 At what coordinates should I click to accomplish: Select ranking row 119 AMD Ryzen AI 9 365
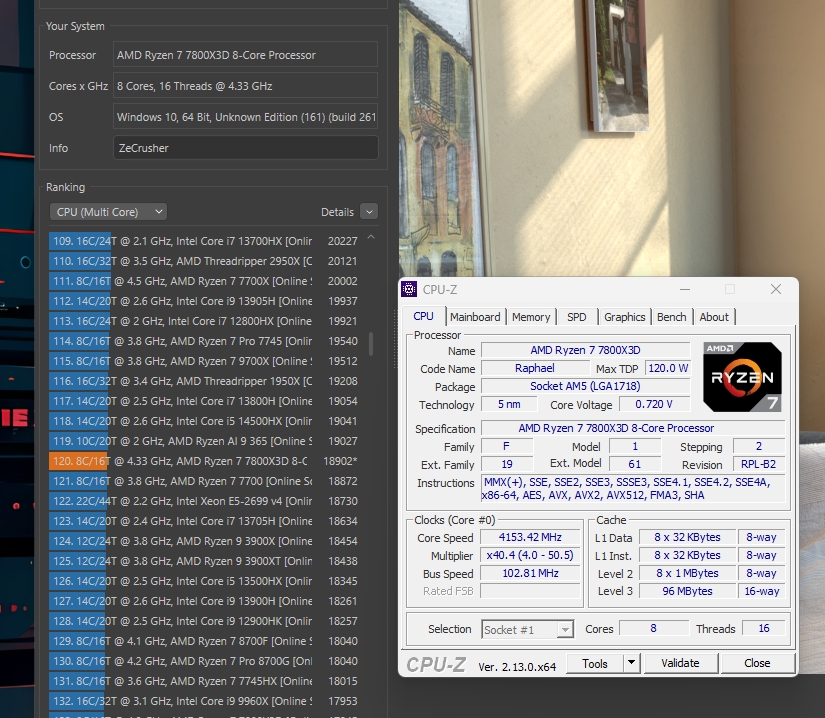(204, 441)
